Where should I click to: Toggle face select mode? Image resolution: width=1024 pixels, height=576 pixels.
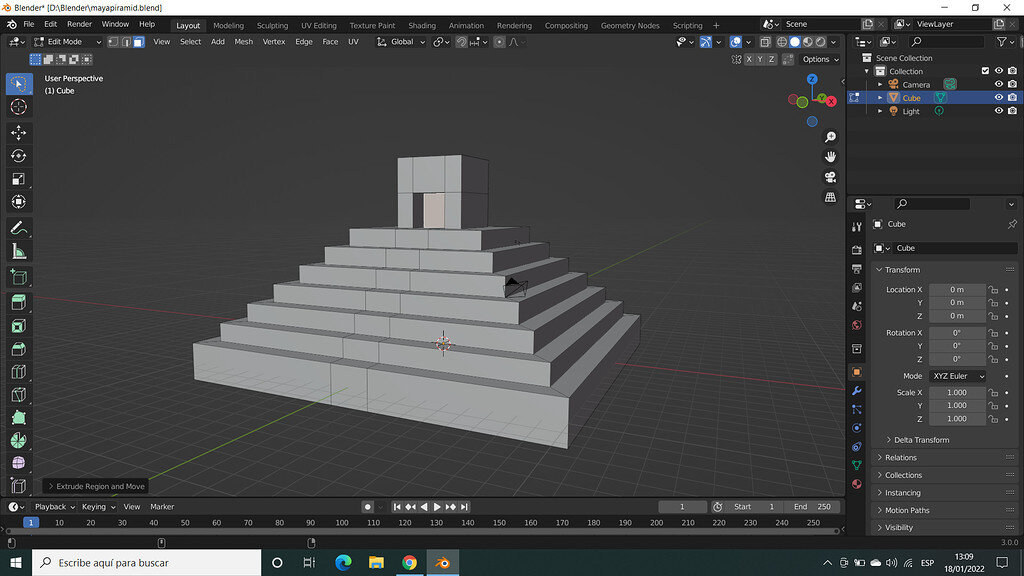point(141,41)
